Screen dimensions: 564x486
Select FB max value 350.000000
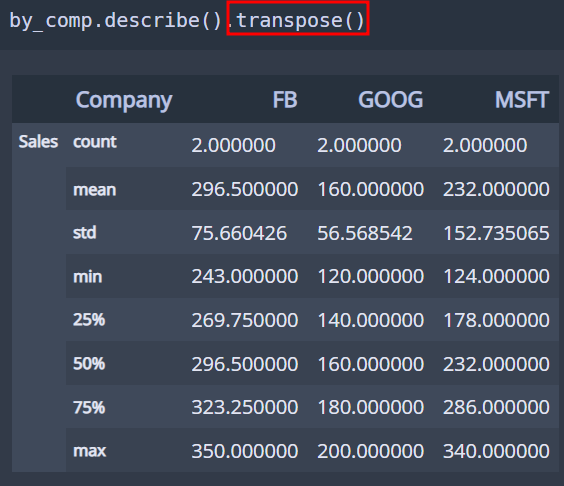coord(245,451)
